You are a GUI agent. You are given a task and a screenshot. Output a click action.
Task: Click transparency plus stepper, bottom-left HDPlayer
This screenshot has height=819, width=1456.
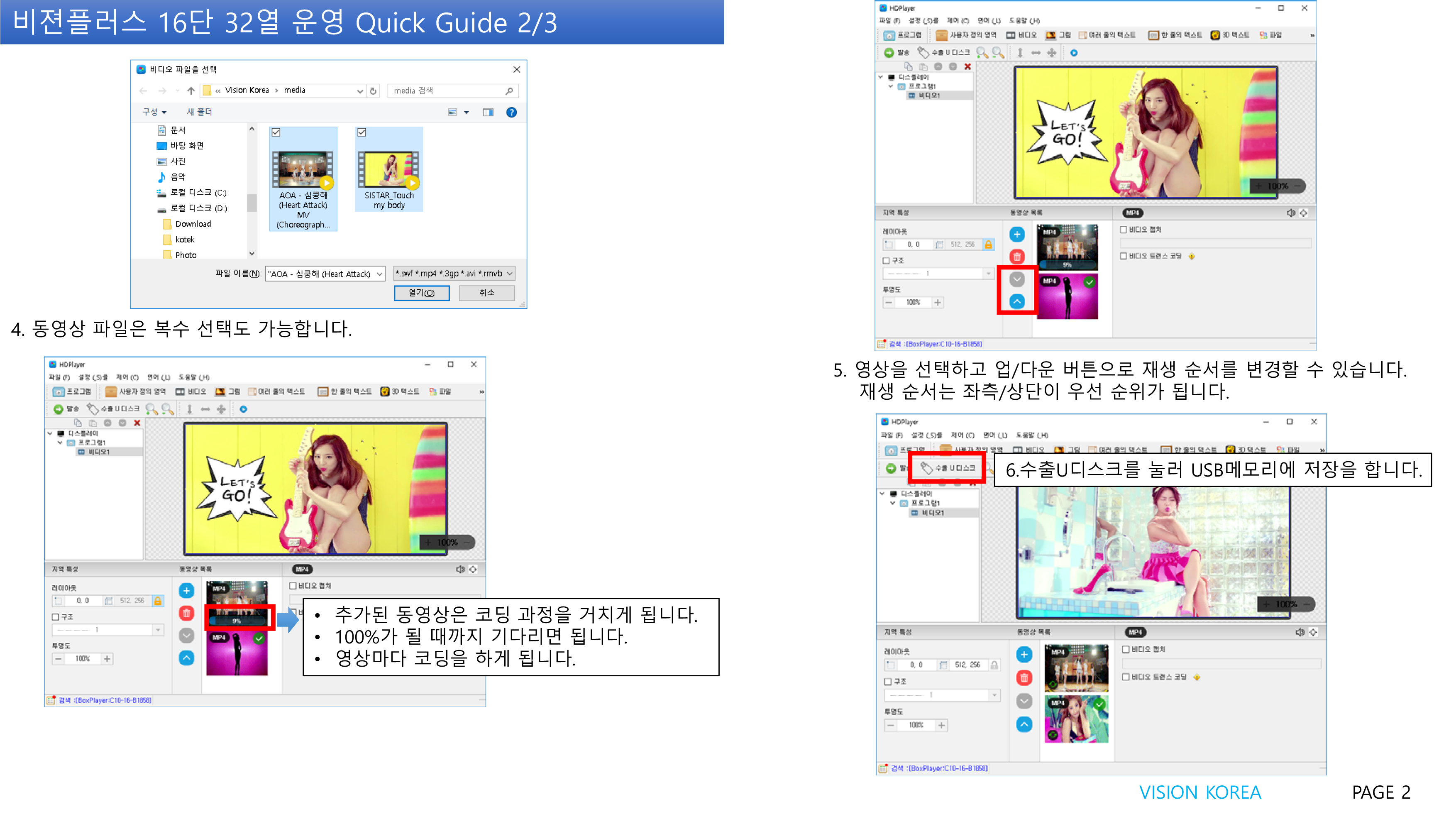click(107, 658)
